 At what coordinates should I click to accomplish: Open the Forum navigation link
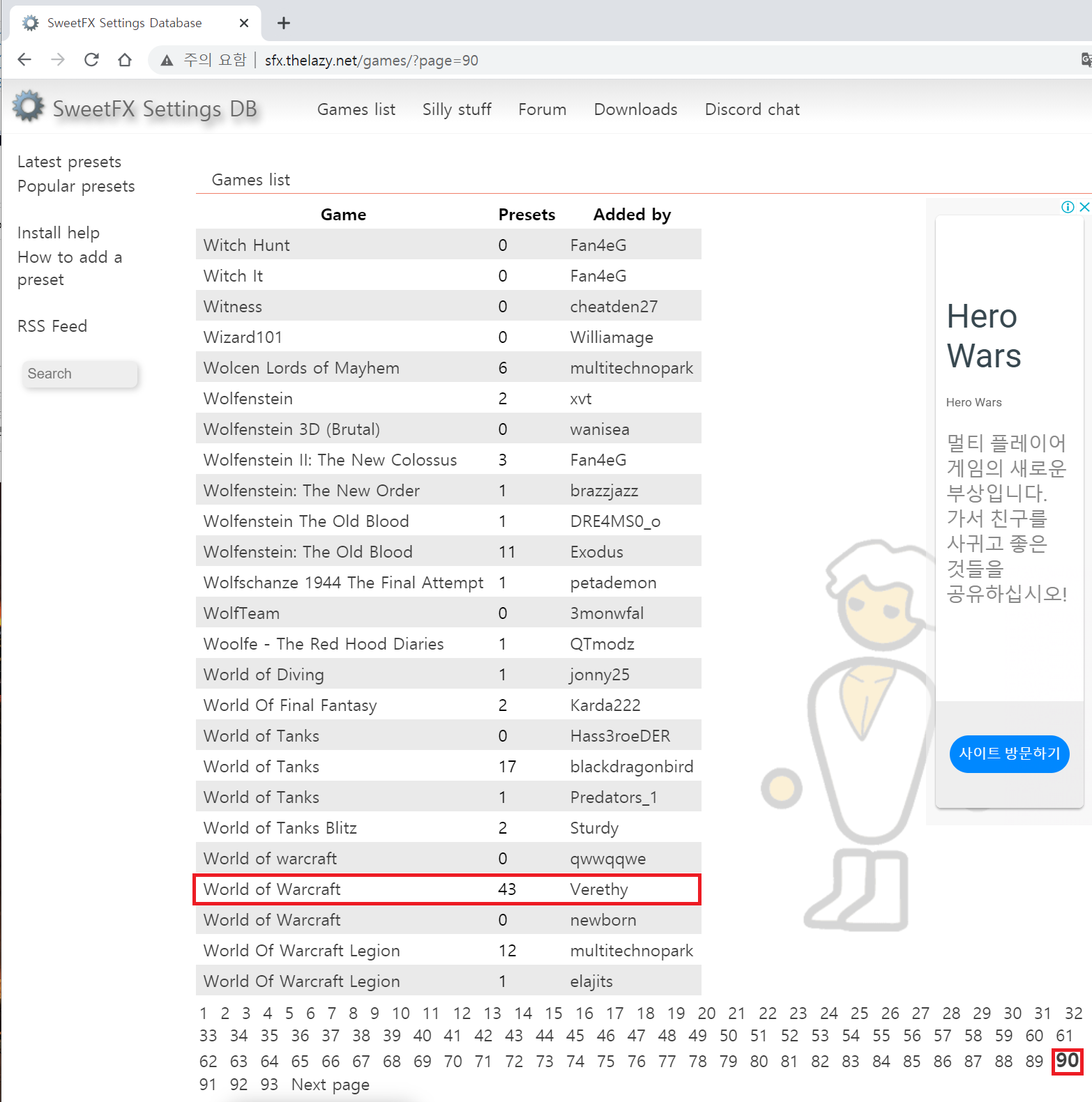[543, 109]
